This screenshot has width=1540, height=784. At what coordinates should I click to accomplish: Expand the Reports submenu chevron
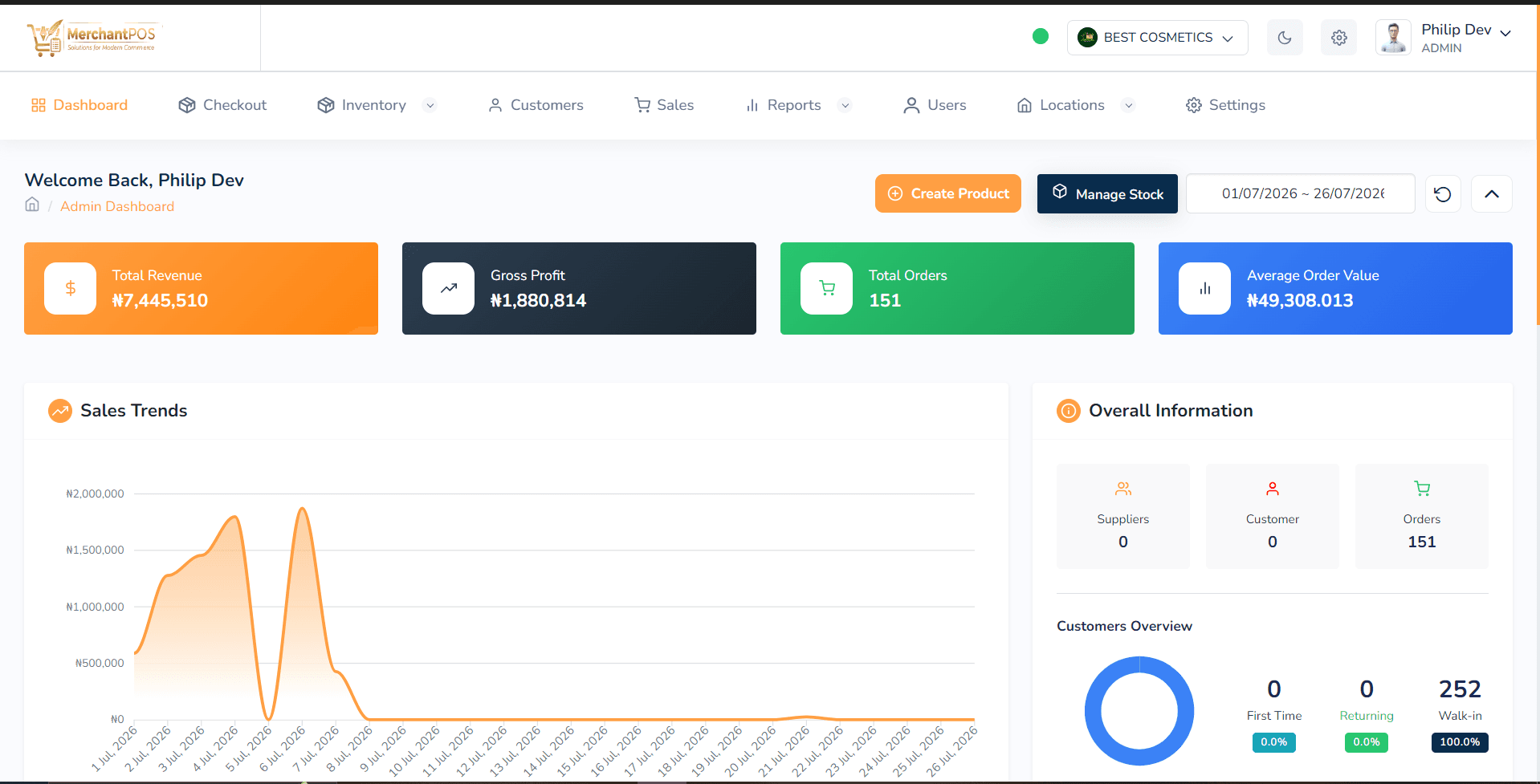[845, 105]
